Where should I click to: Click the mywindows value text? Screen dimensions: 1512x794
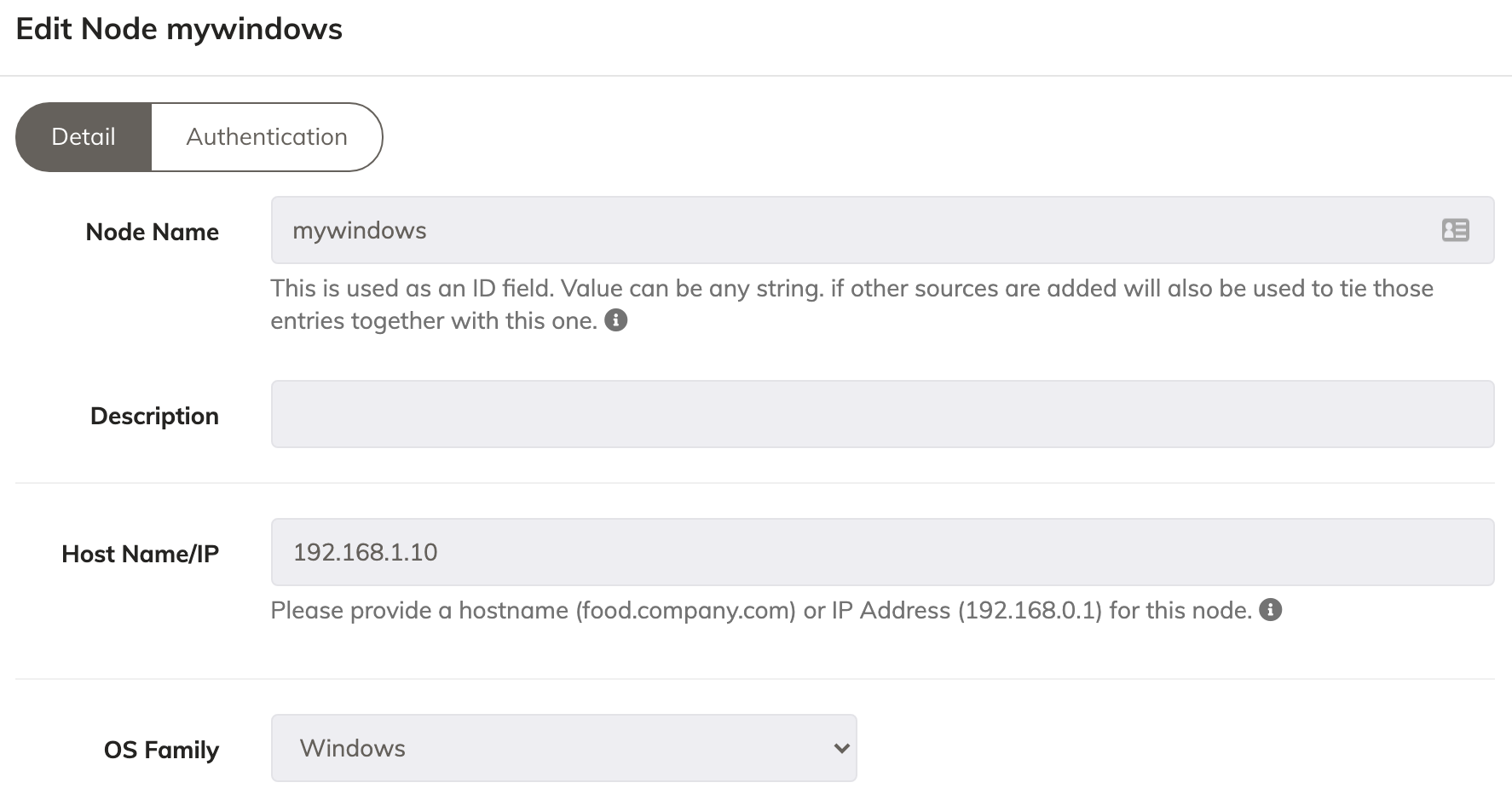click(x=359, y=231)
